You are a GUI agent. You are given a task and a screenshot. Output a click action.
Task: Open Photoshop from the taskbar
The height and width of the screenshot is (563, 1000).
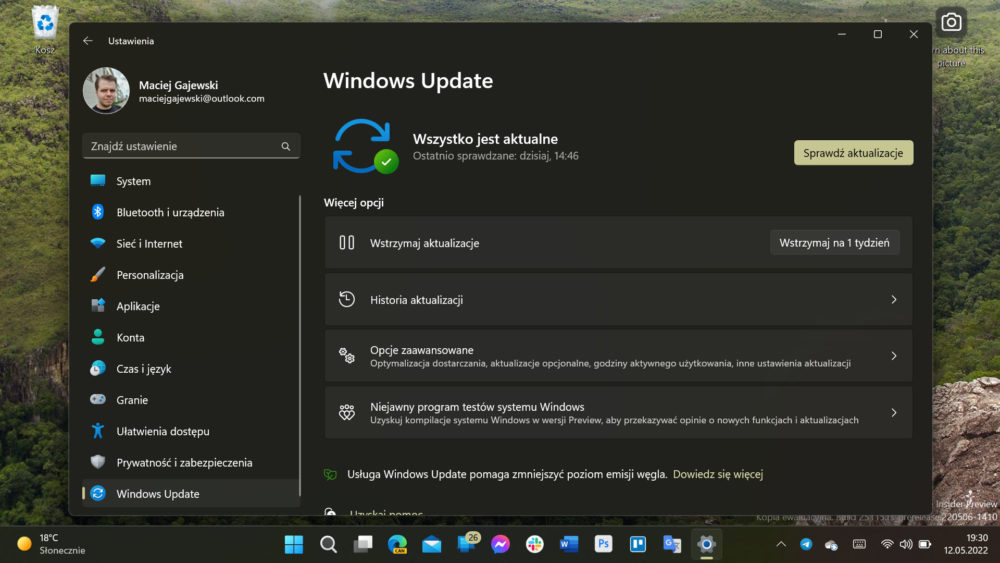coord(603,544)
